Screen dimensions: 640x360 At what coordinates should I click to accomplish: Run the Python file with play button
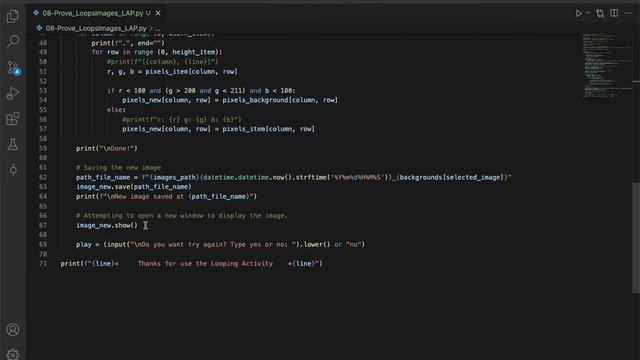coord(578,13)
